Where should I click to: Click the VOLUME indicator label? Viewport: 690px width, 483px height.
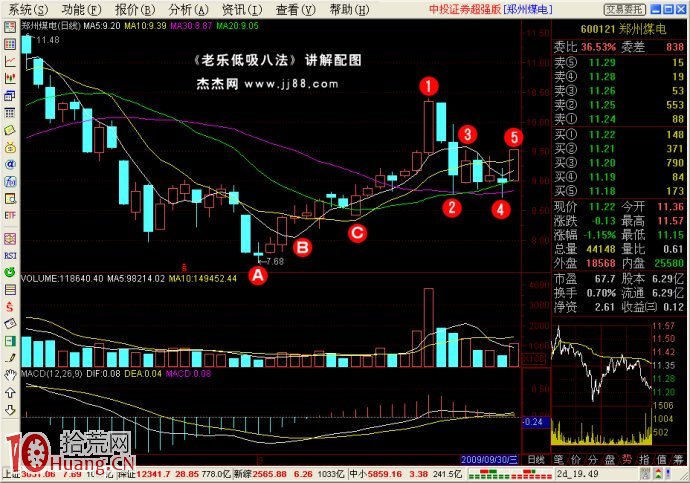(x=62, y=278)
